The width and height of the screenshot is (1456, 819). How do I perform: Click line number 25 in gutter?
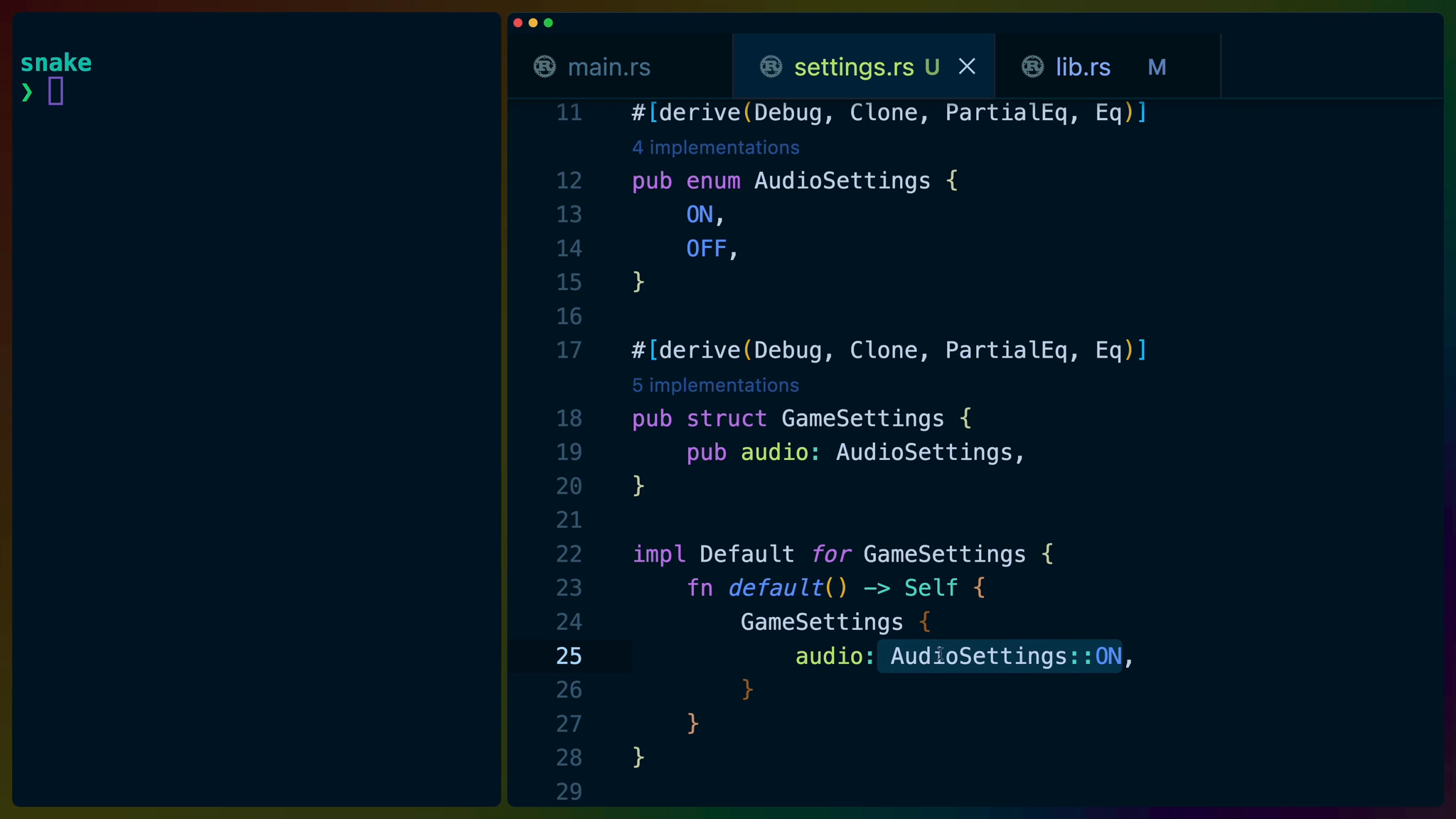(569, 655)
